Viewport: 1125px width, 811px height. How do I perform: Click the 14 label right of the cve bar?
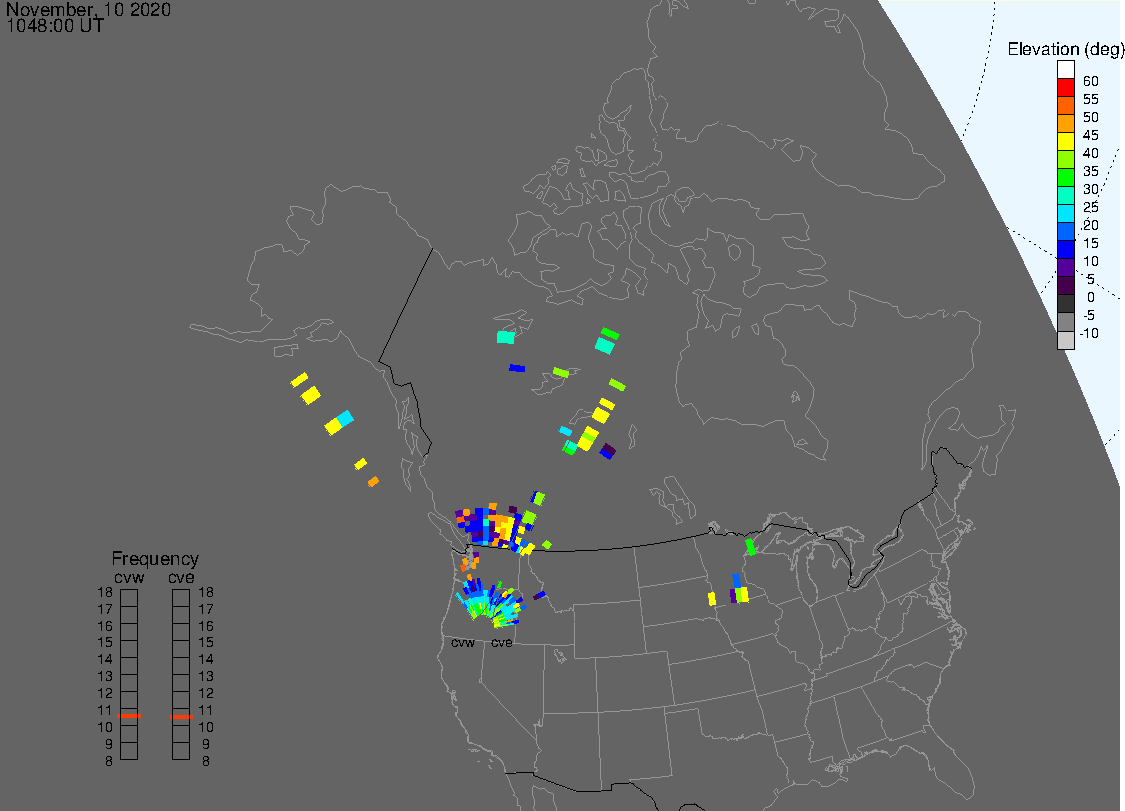(x=206, y=659)
